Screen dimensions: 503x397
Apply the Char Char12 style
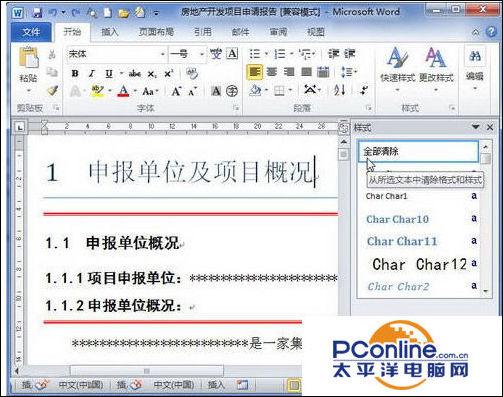coord(419,264)
